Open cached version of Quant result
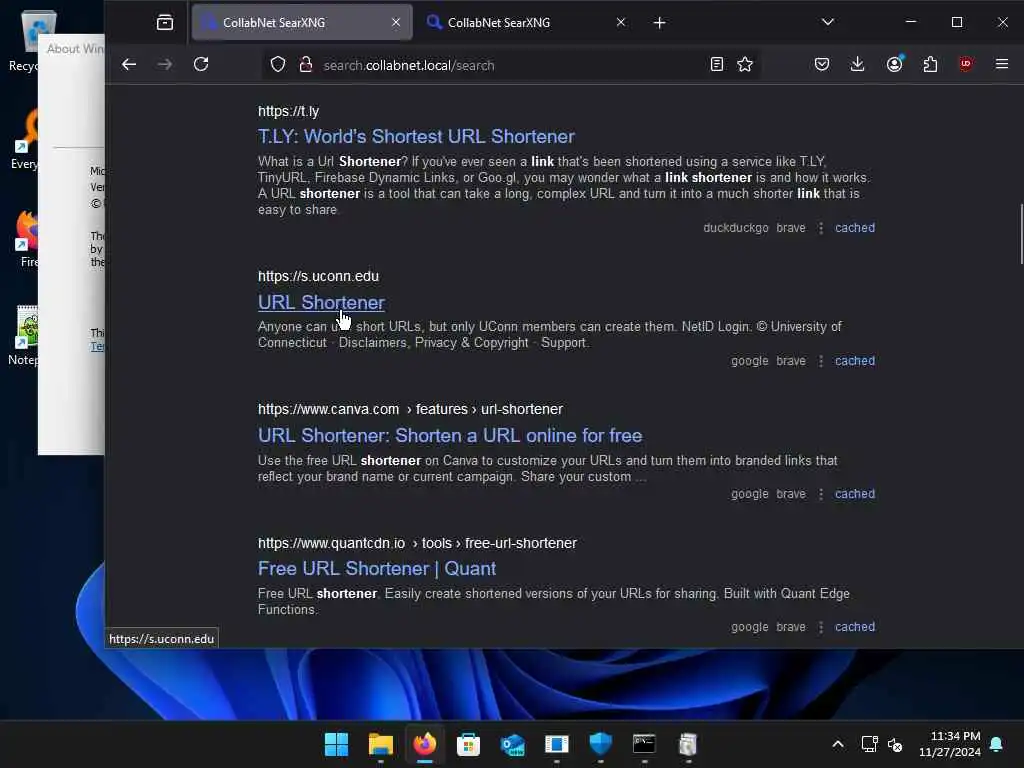The image size is (1024, 768). 855,627
